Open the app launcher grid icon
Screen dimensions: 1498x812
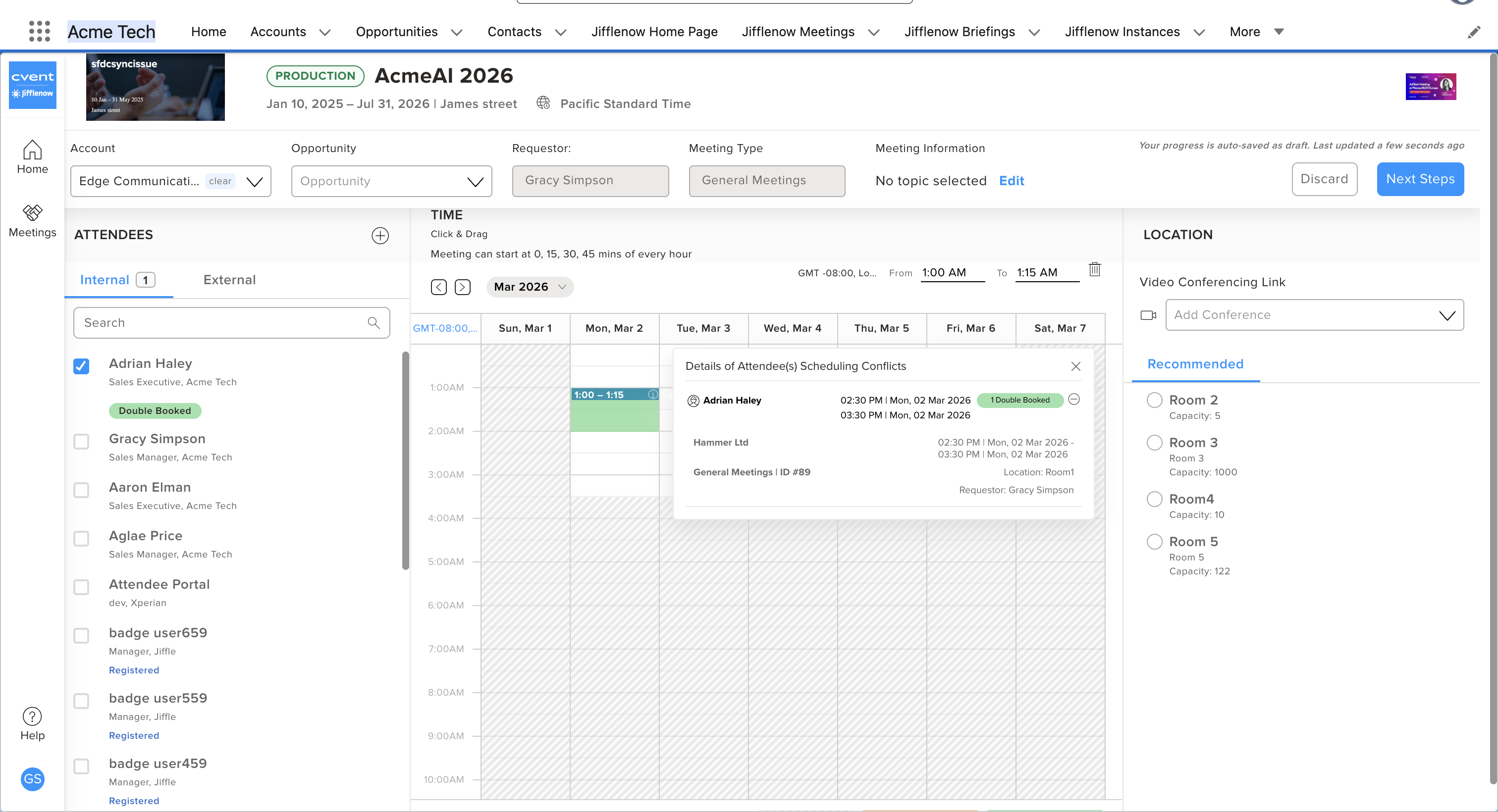(39, 31)
